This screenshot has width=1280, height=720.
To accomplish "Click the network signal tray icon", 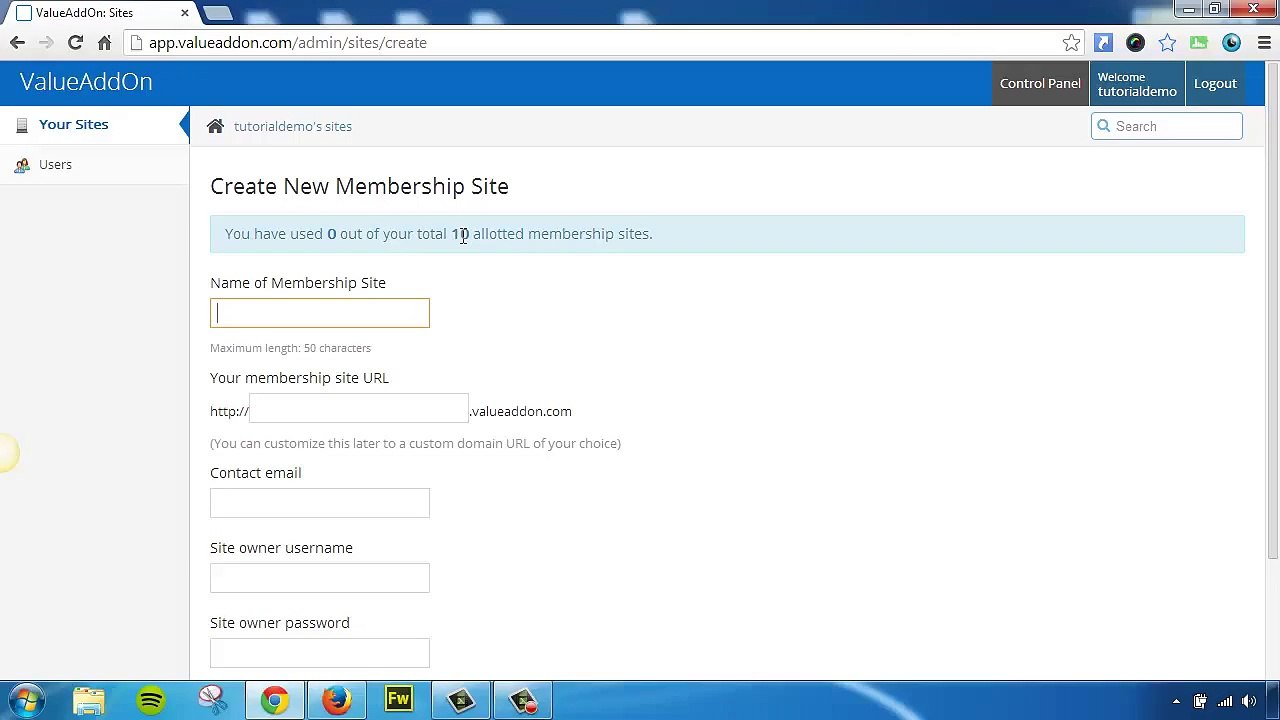I will (x=1225, y=701).
